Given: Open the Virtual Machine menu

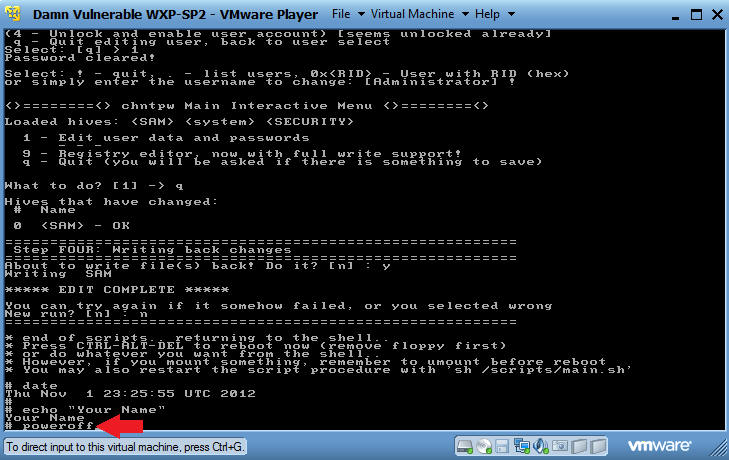Looking at the screenshot, I should pos(412,14).
